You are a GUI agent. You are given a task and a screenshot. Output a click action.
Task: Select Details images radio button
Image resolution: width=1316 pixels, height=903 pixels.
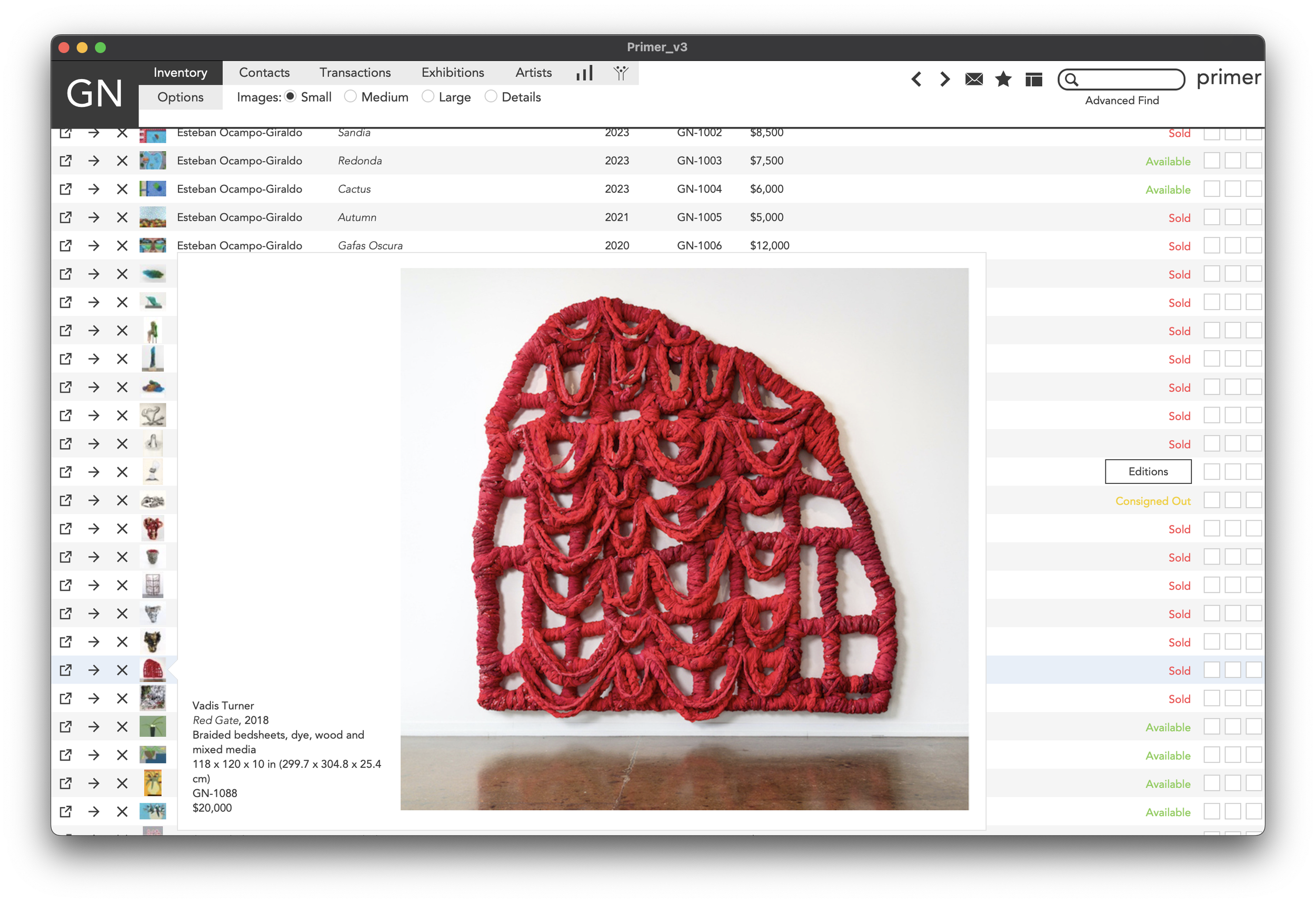pos(491,97)
